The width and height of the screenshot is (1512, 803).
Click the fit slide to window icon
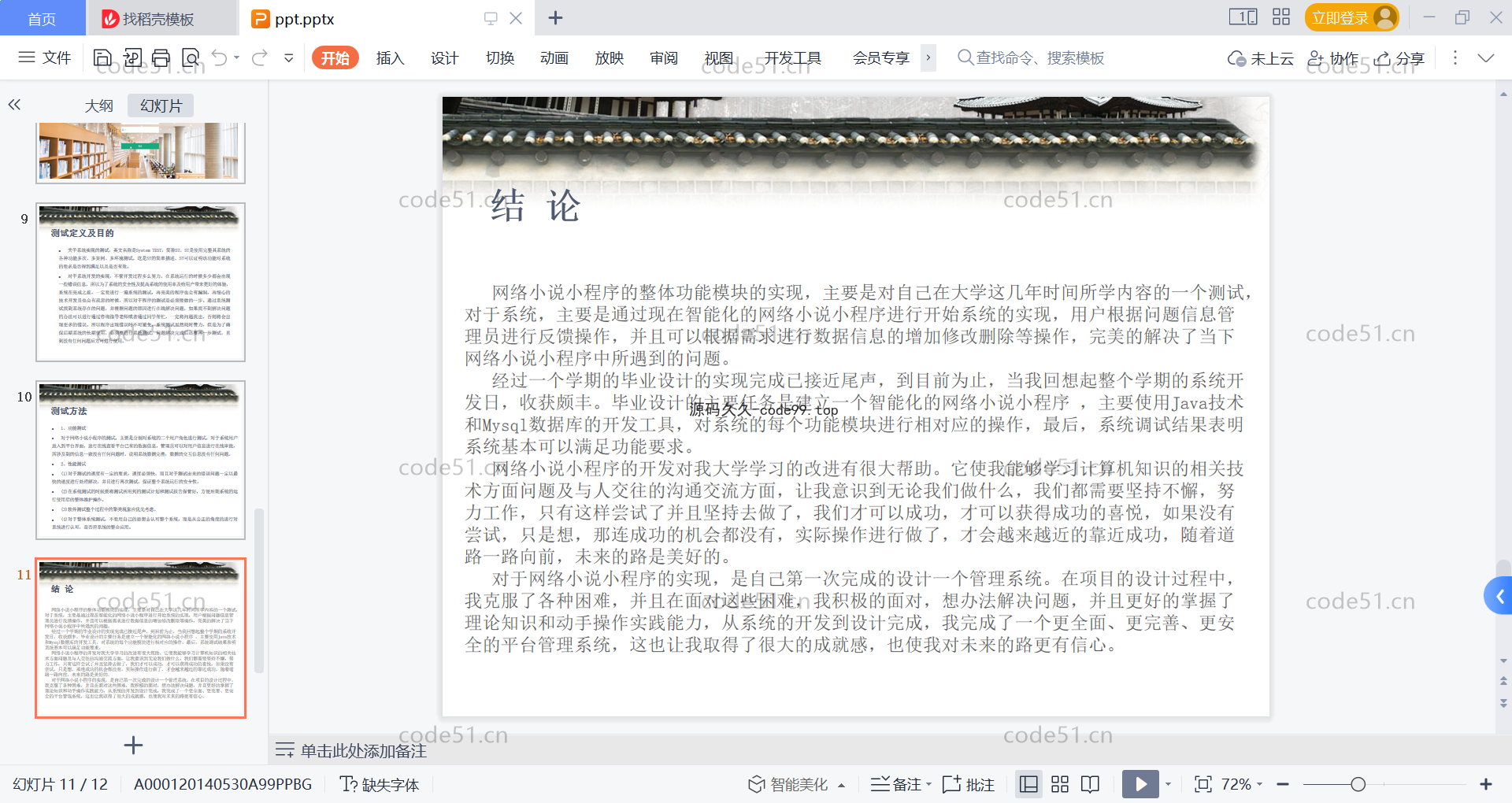tap(1203, 784)
